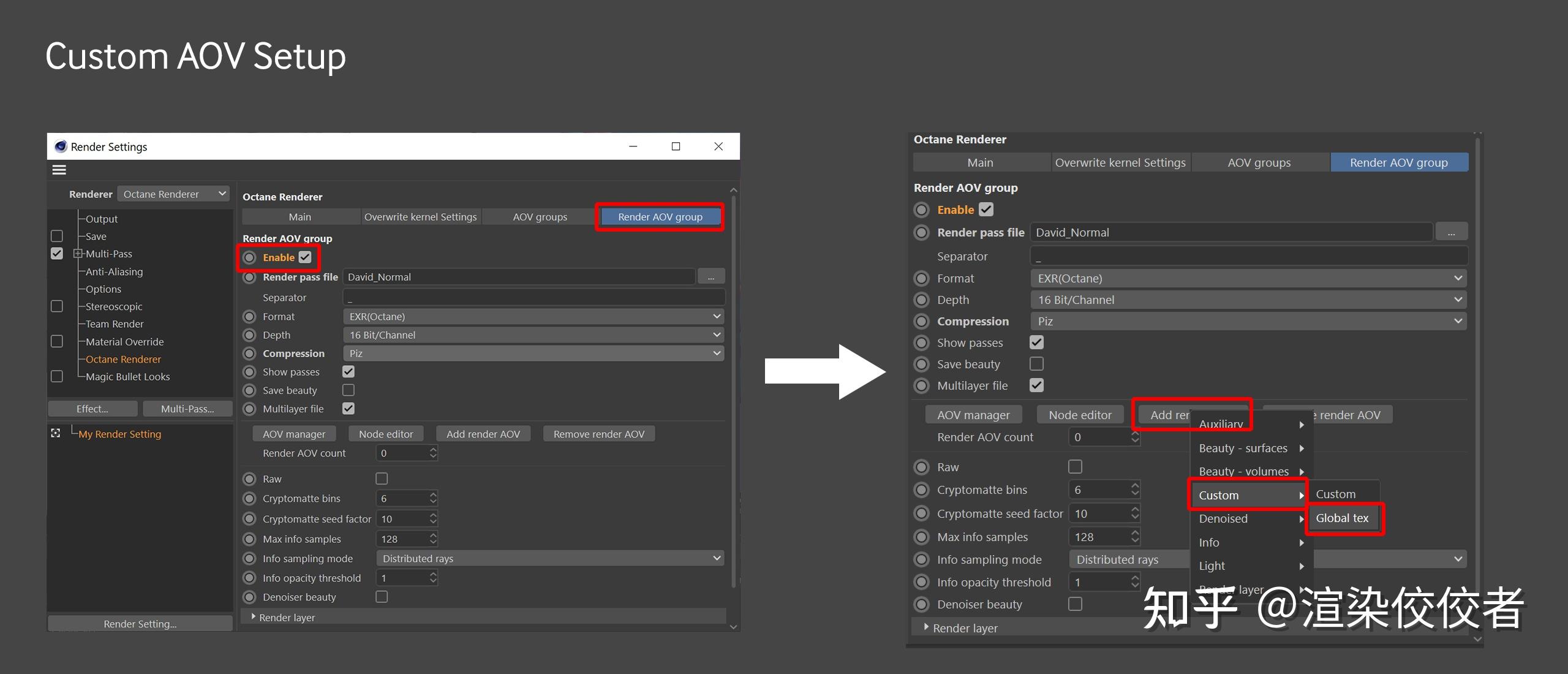
Task: Expand Multi-Pass tree plus icon
Action: point(78,254)
